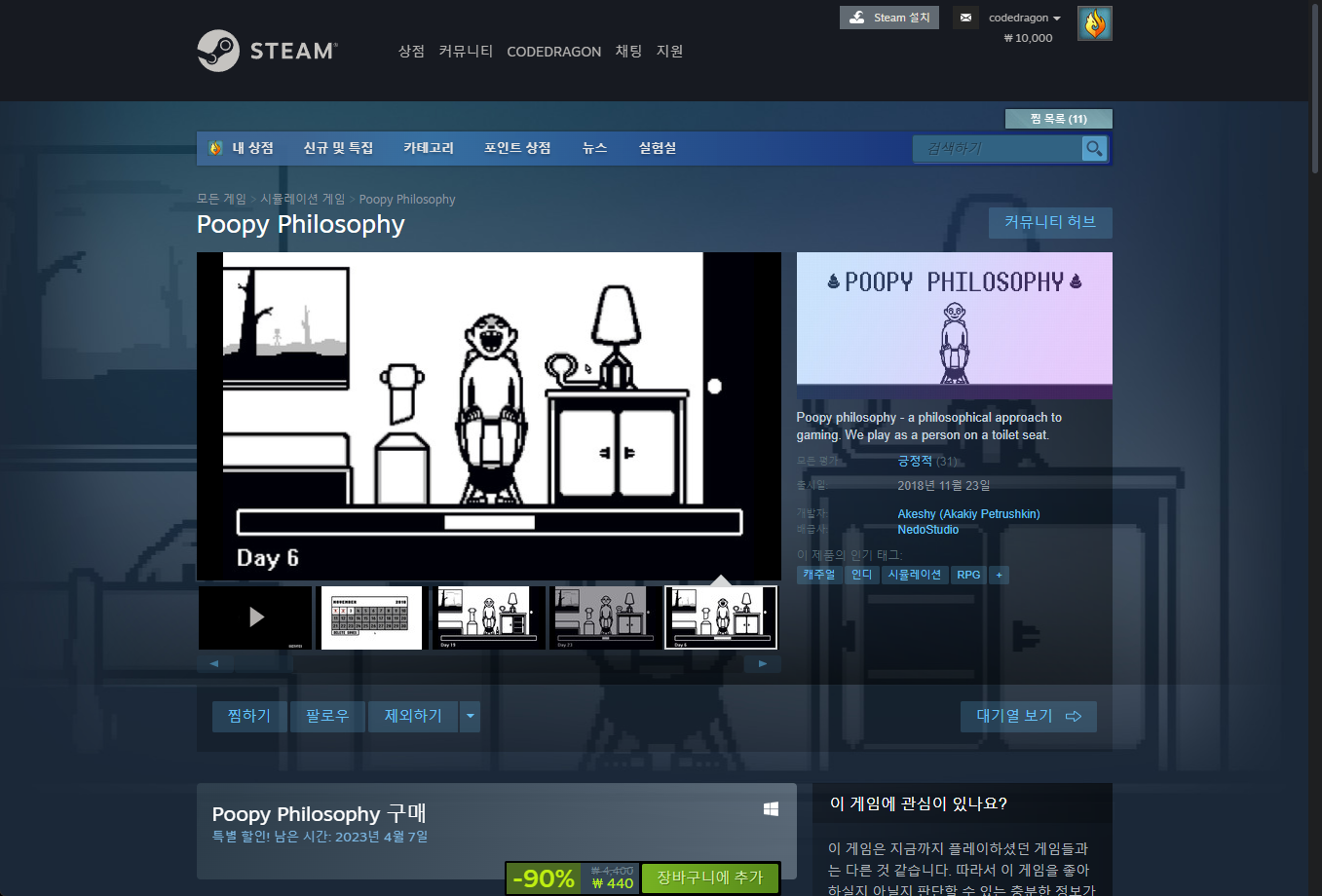Click the RPG tag
The height and width of the screenshot is (896, 1322).
[968, 575]
